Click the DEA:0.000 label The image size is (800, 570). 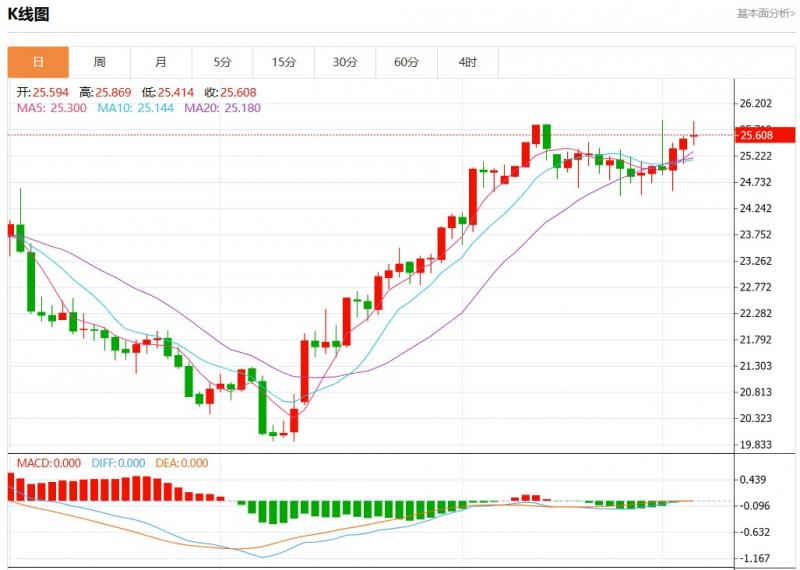point(182,463)
